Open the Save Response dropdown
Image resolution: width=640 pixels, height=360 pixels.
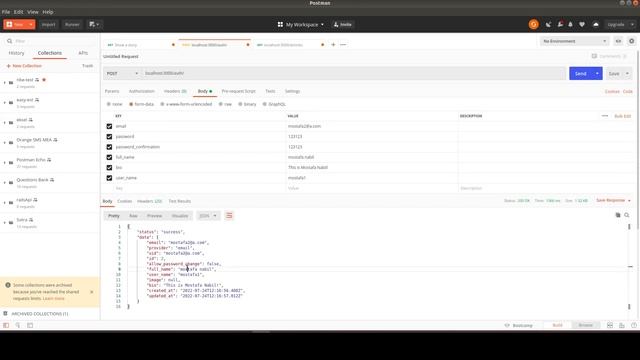tap(613, 200)
